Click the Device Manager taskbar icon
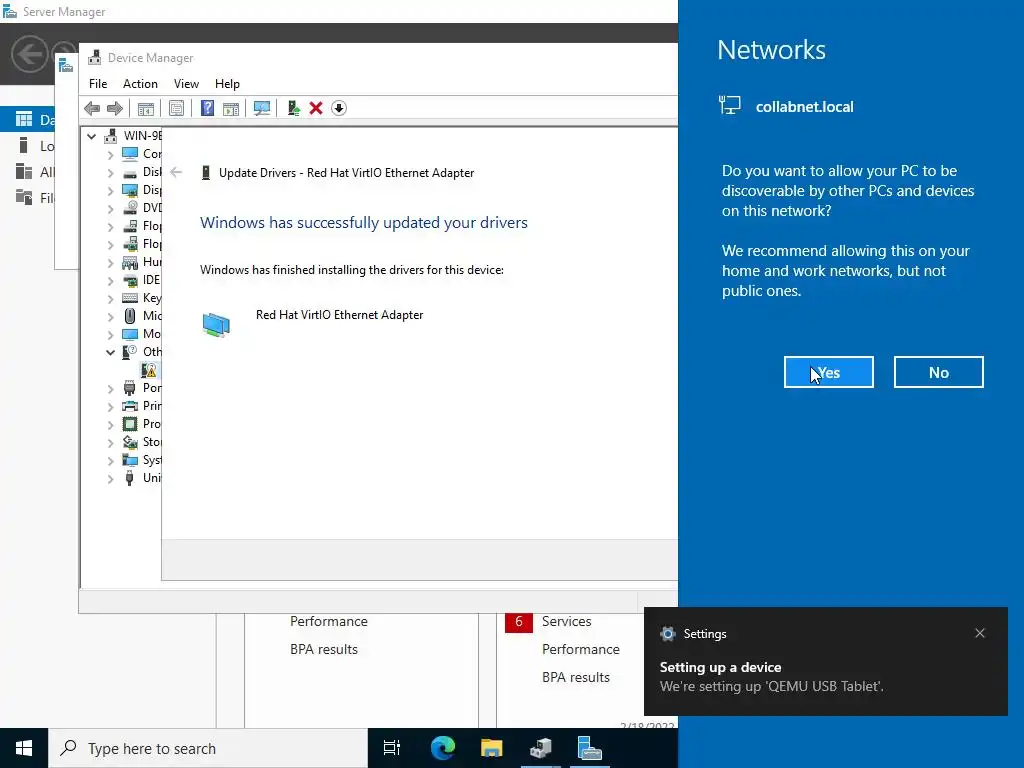Image resolution: width=1024 pixels, height=768 pixels. pos(541,748)
